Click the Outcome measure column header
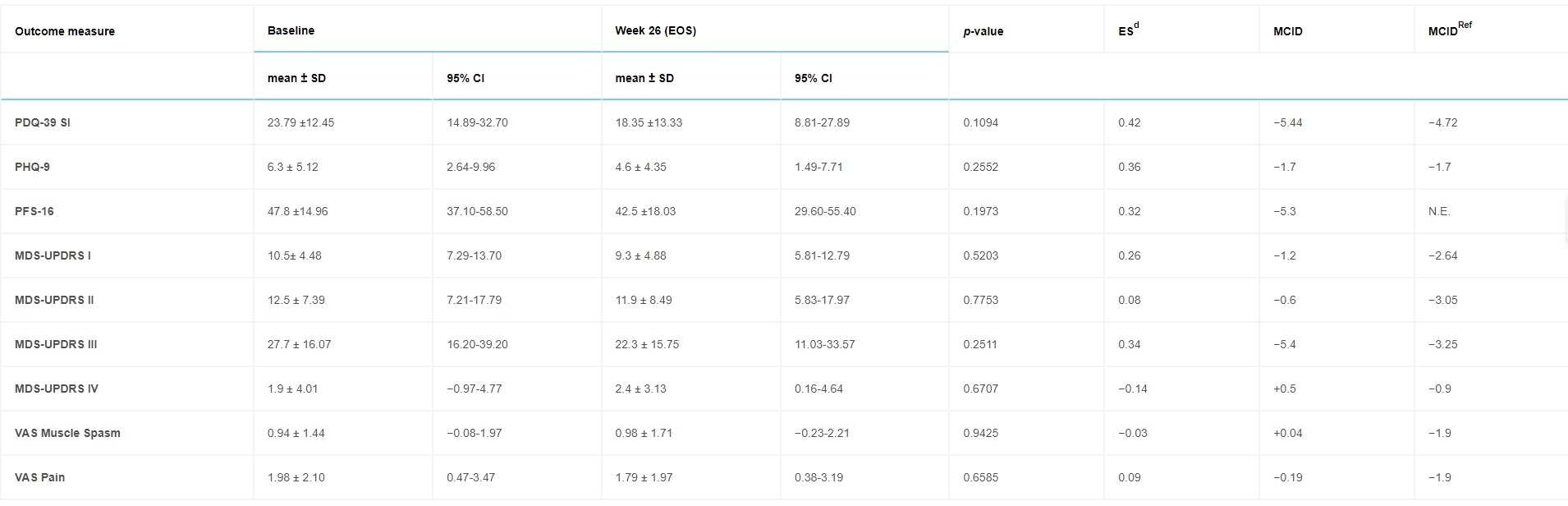 tap(65, 31)
